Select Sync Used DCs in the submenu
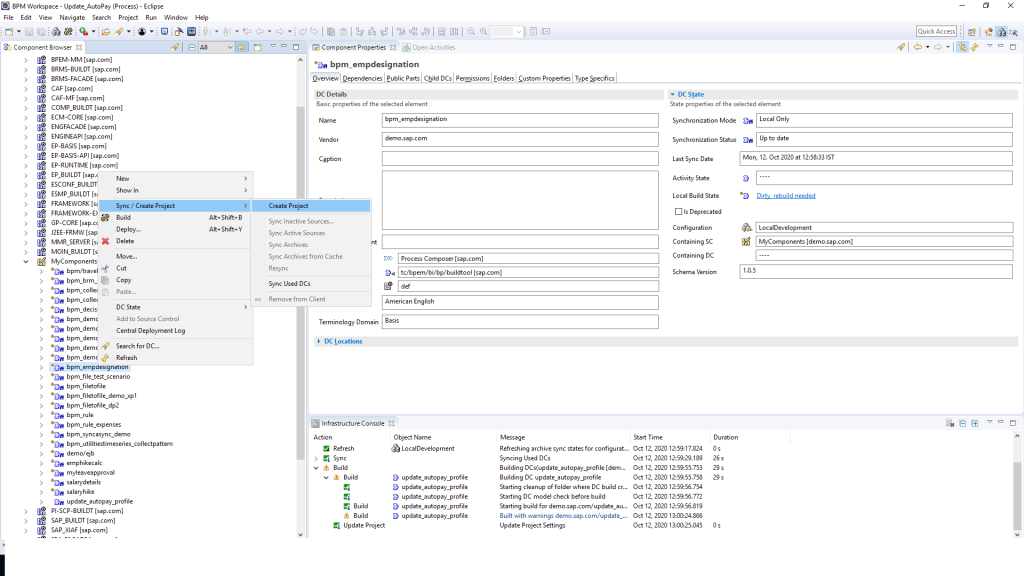The width and height of the screenshot is (1024, 576). tap(311, 284)
